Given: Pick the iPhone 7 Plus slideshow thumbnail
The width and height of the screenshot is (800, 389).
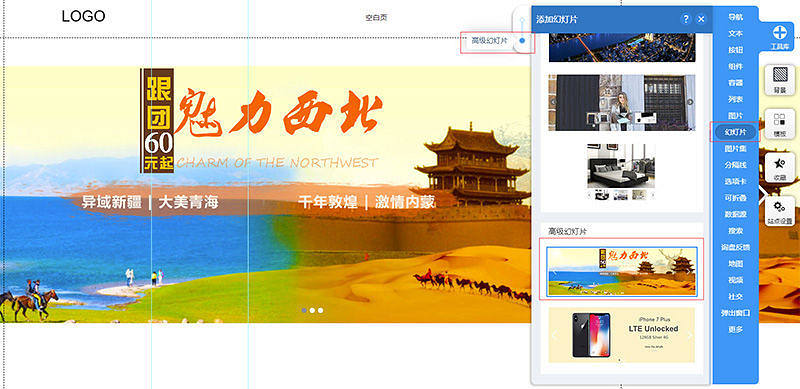Looking at the screenshot, I should click(621, 335).
